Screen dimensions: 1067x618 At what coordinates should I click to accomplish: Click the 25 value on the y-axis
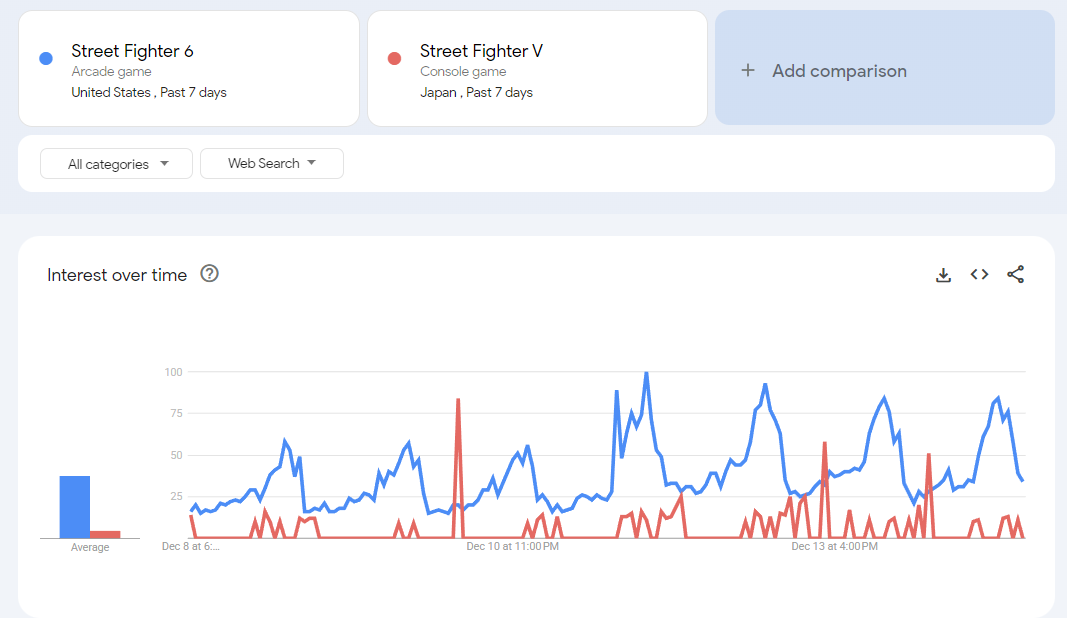(176, 496)
